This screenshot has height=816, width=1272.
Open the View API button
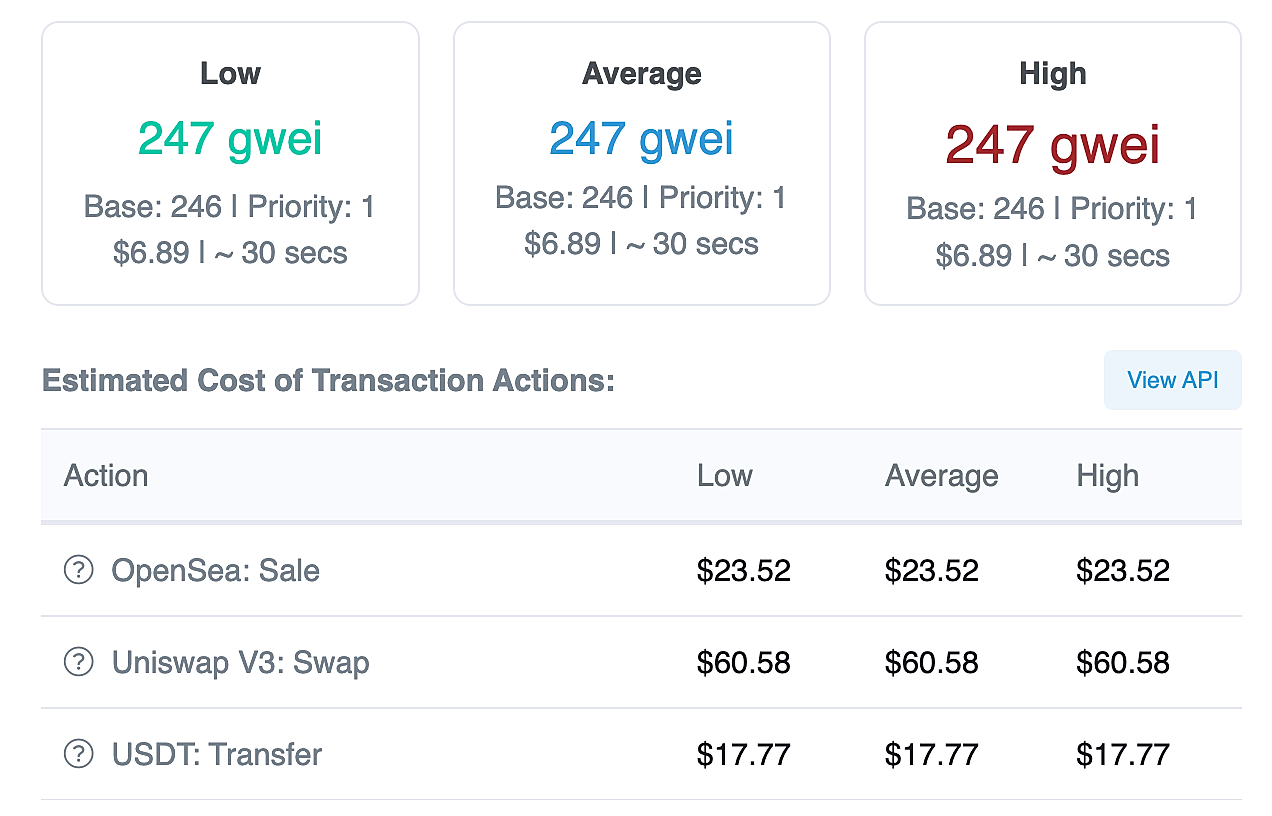coord(1172,380)
